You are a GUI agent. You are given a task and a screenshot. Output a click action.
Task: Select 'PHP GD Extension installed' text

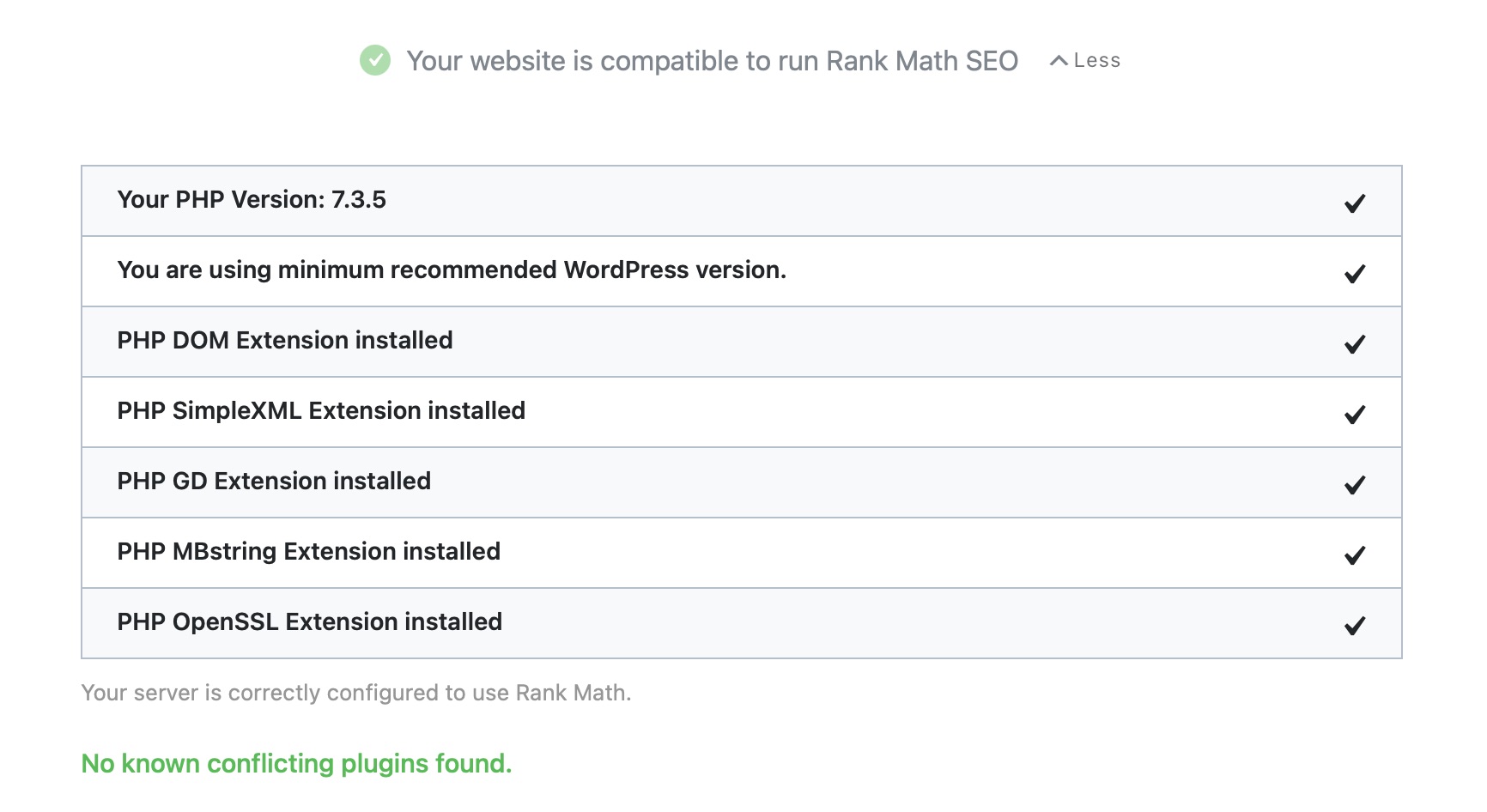(274, 482)
